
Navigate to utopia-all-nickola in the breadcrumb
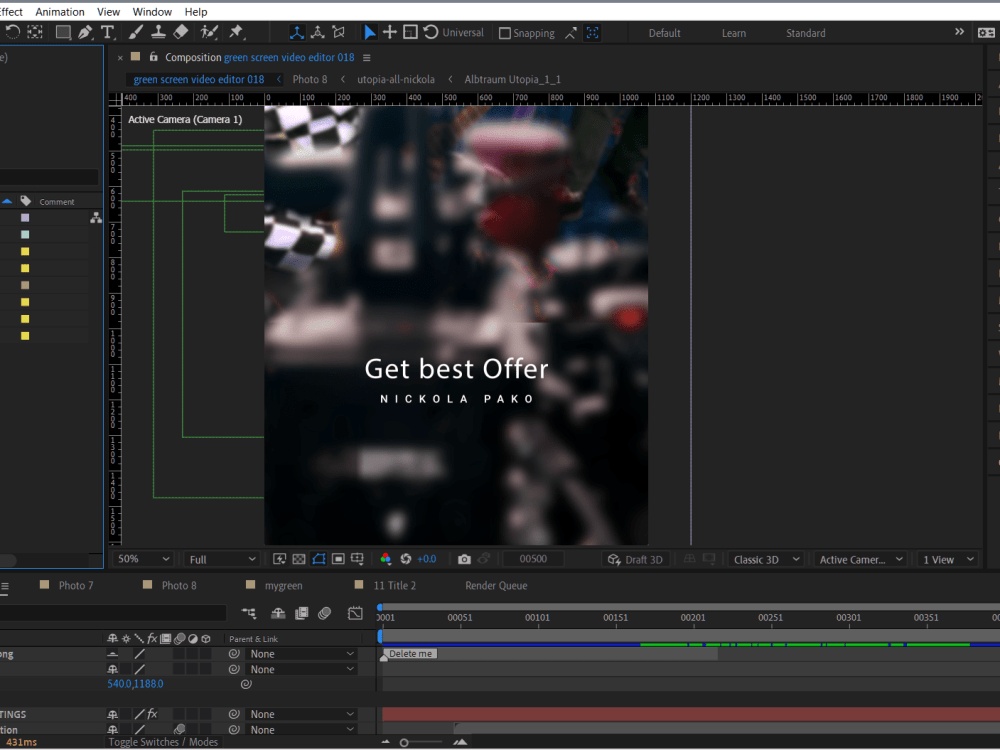point(395,79)
